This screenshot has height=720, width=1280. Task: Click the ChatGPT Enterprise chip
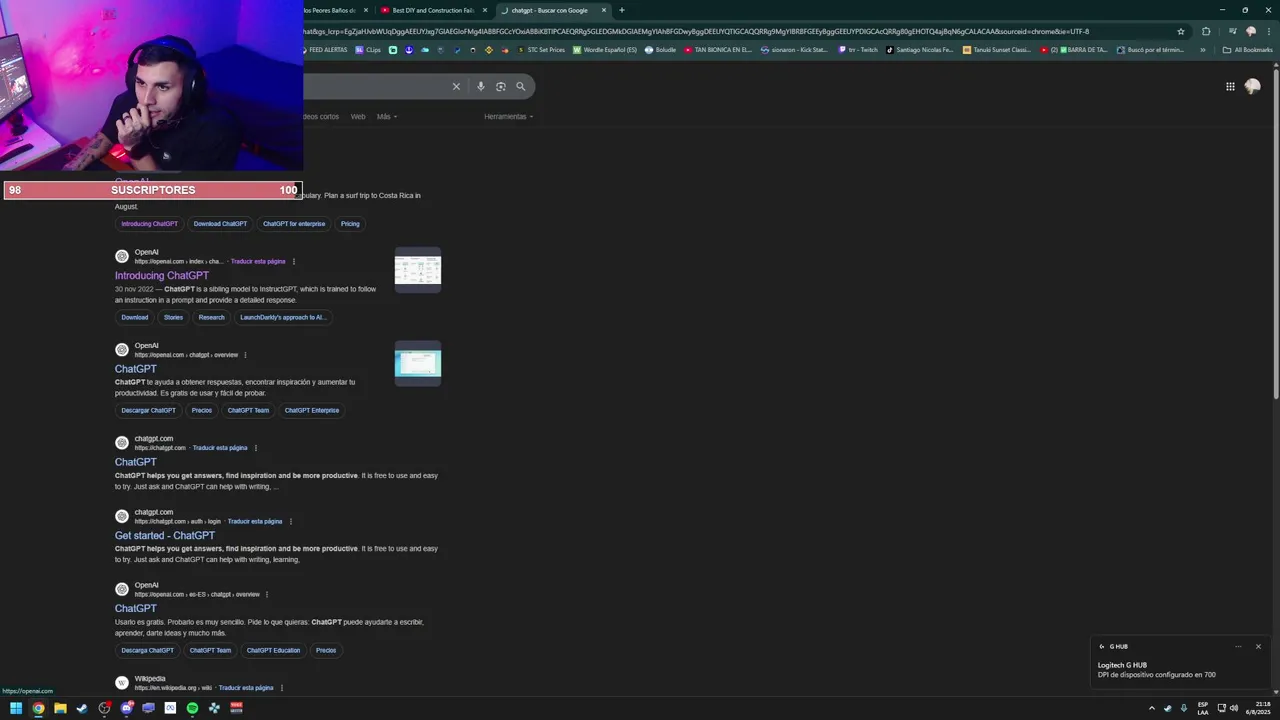click(x=311, y=411)
